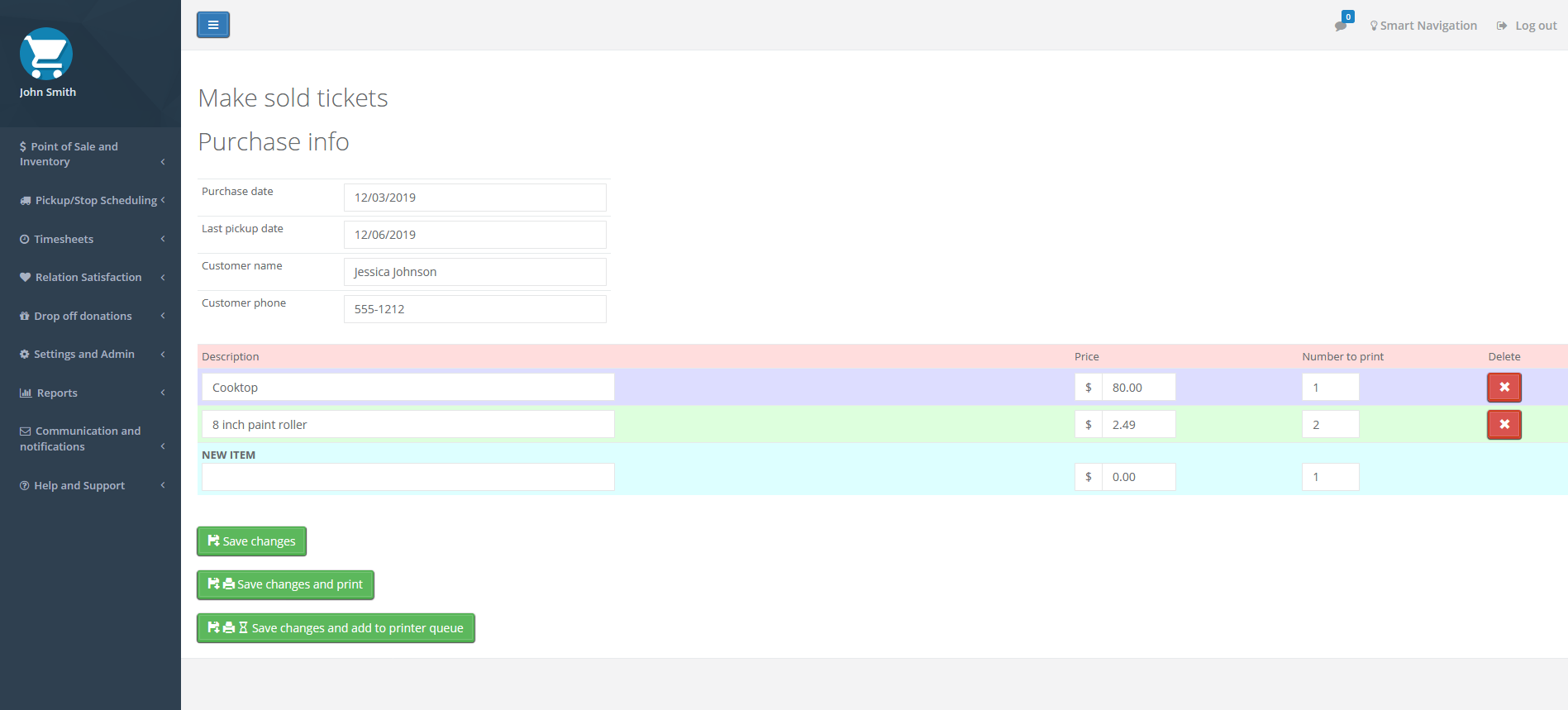Screen dimensions: 1568x710
Task: Click the hamburger menu toggle button
Action: pos(212,25)
